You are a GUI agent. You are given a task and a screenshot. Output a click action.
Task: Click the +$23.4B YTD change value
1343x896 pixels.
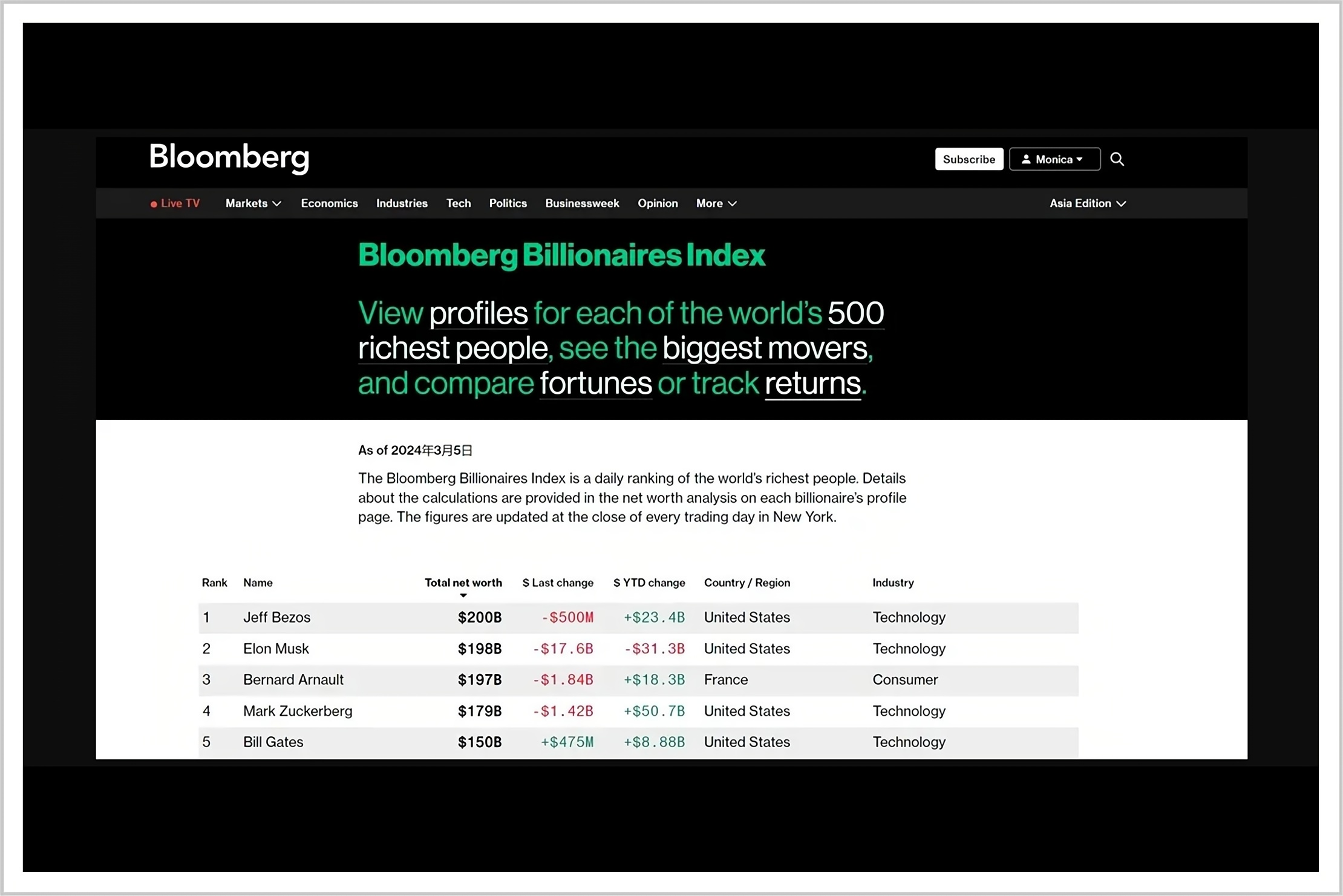(655, 617)
